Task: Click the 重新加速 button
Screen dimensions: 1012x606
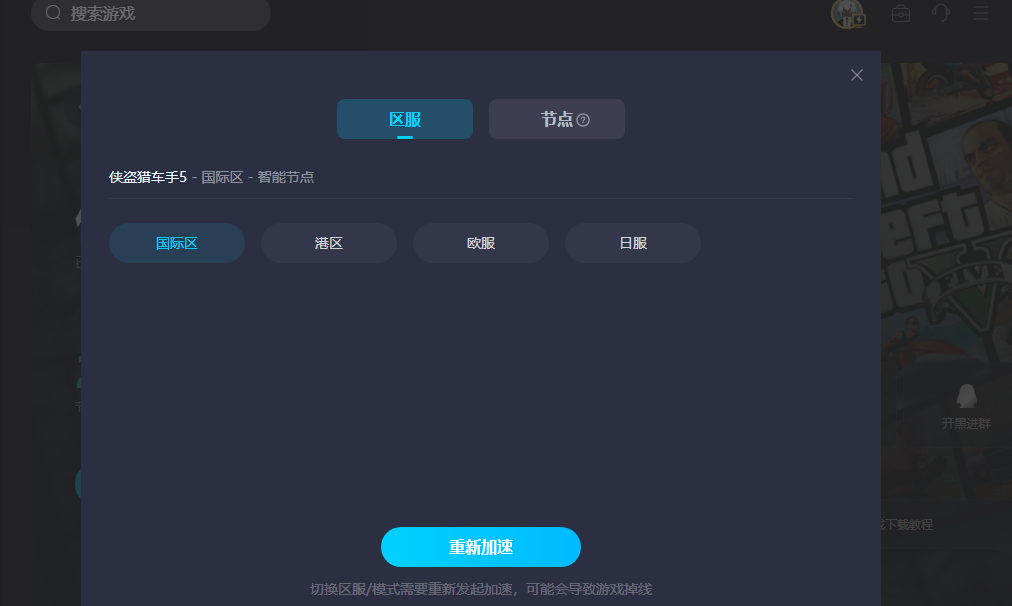Action: 481,547
